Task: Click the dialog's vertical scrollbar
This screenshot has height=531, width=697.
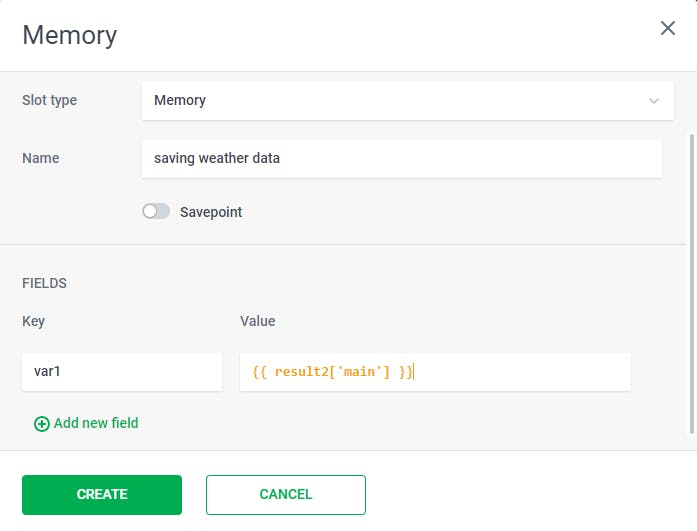Action: 692,283
